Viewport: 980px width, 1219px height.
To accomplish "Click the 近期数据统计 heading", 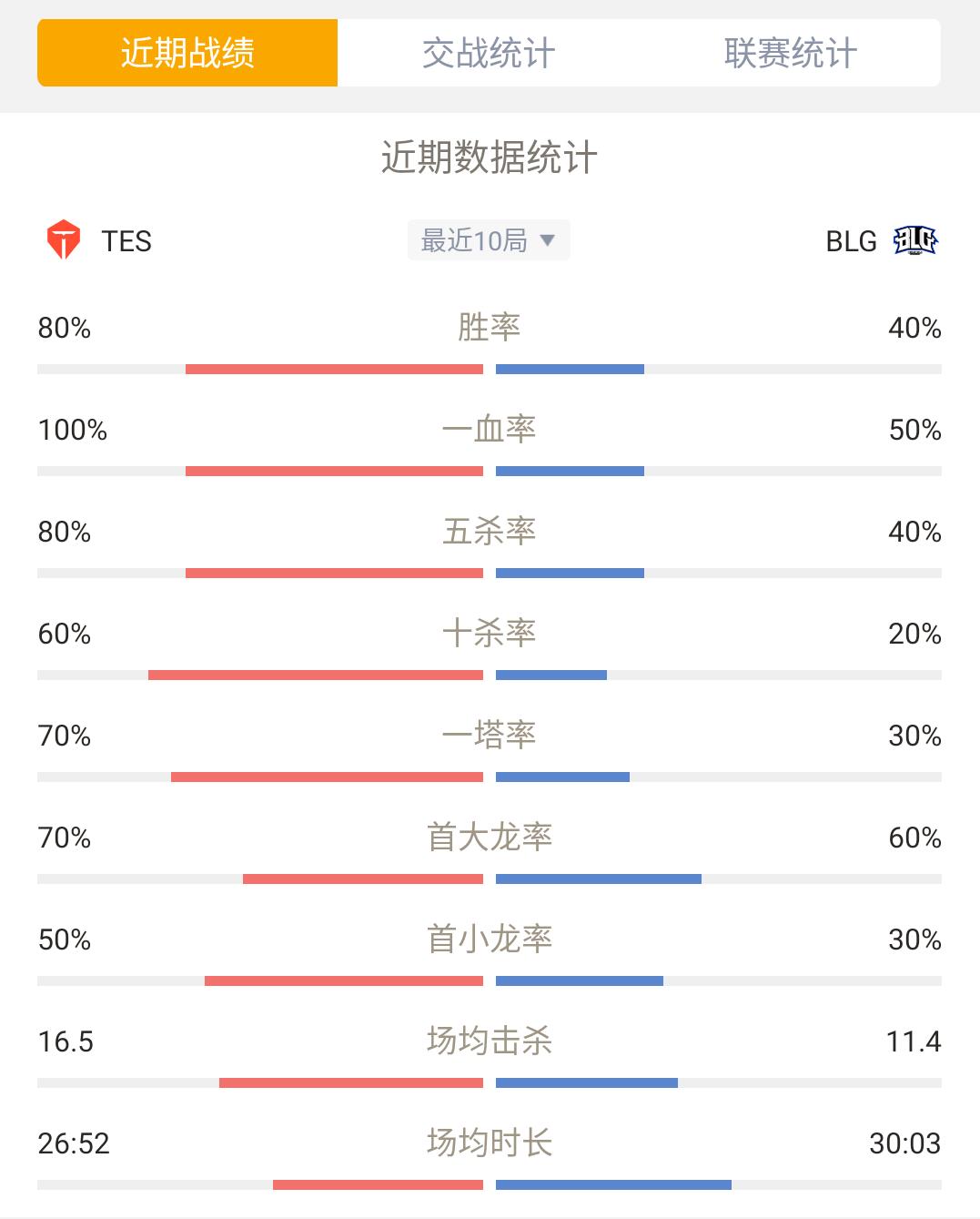I will click(x=489, y=157).
